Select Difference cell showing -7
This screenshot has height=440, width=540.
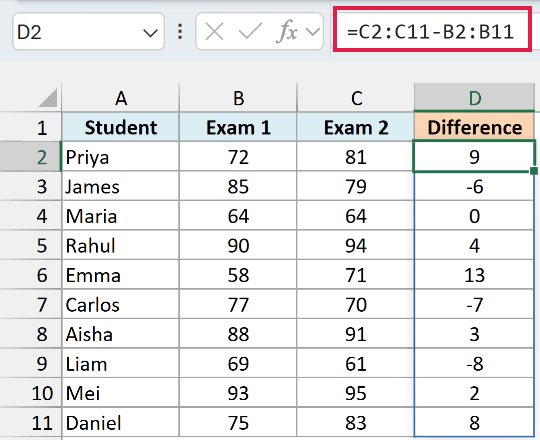tap(474, 304)
